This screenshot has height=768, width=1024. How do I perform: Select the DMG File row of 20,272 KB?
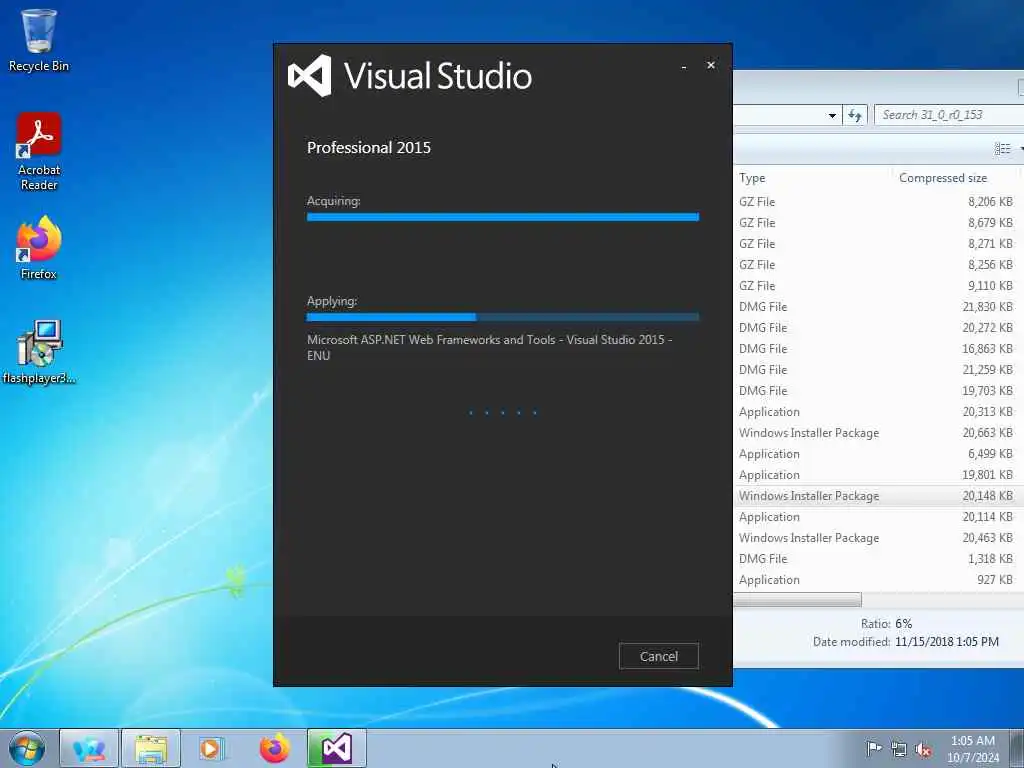(878, 327)
